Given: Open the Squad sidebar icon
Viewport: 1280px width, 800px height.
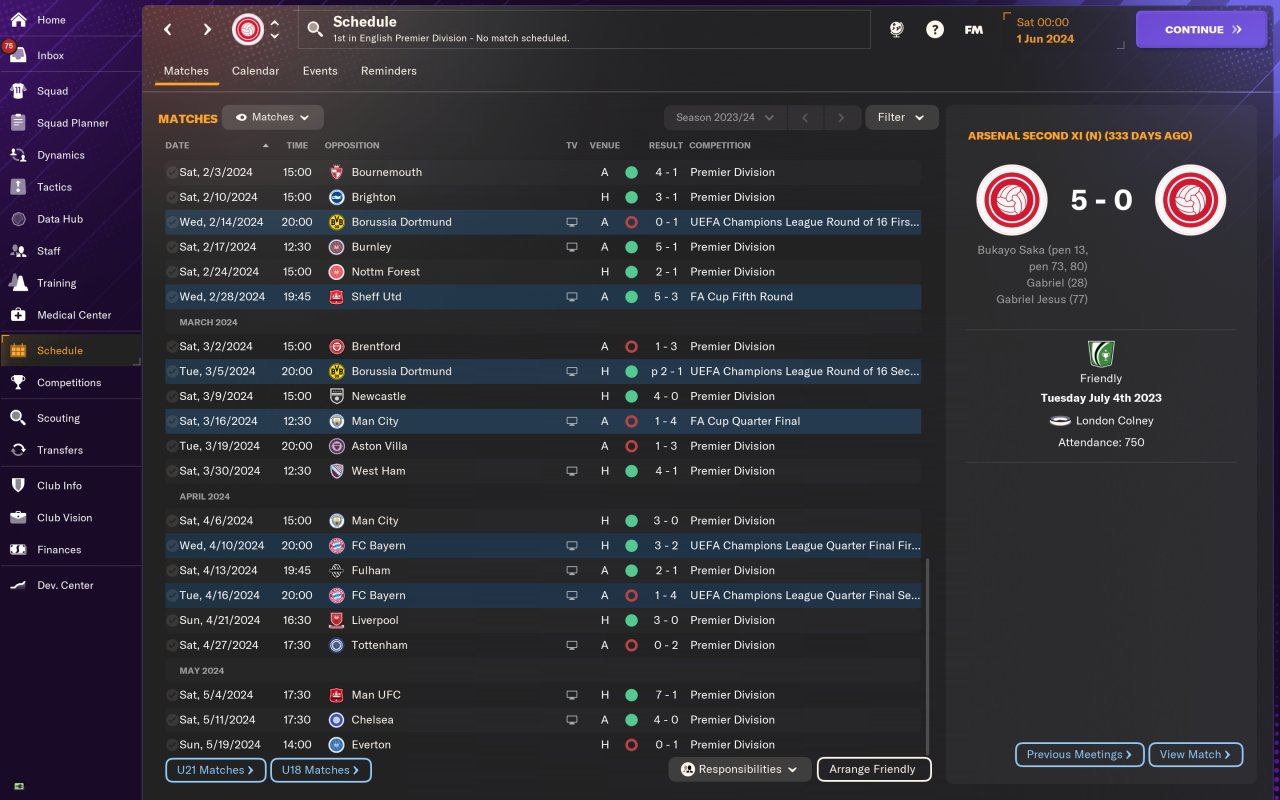Looking at the screenshot, I should [18, 91].
